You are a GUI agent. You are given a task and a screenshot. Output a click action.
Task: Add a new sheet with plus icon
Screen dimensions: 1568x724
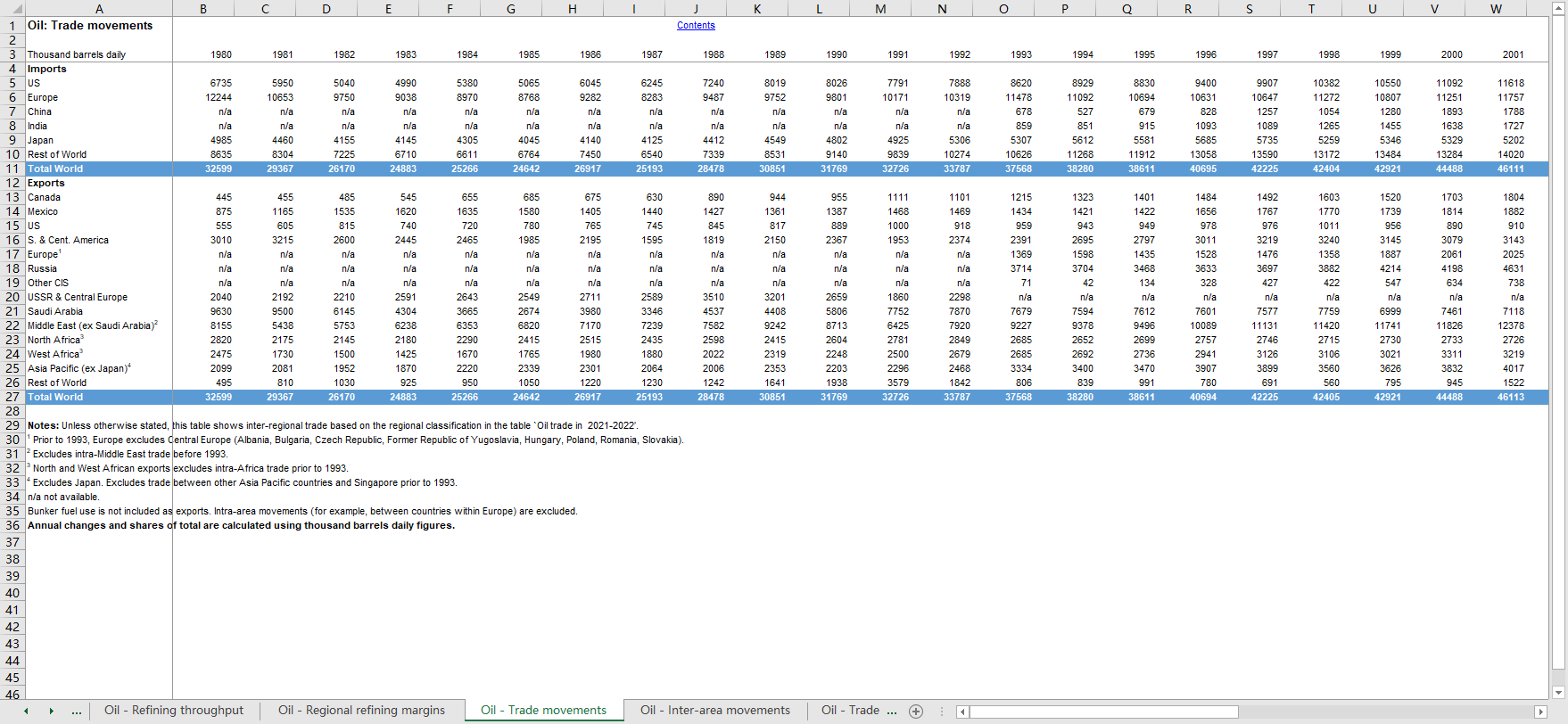tap(915, 711)
